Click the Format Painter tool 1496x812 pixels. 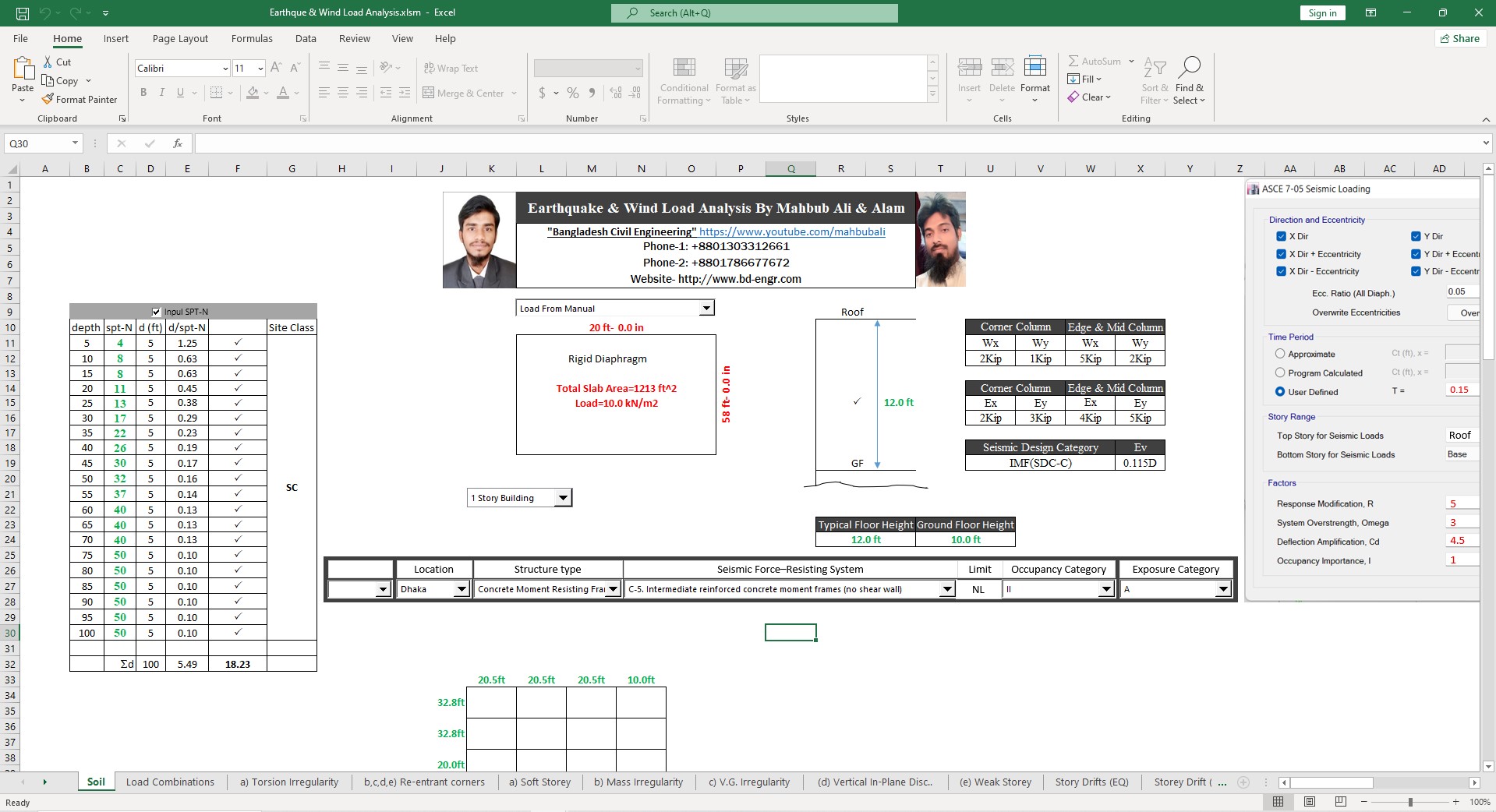[x=80, y=100]
